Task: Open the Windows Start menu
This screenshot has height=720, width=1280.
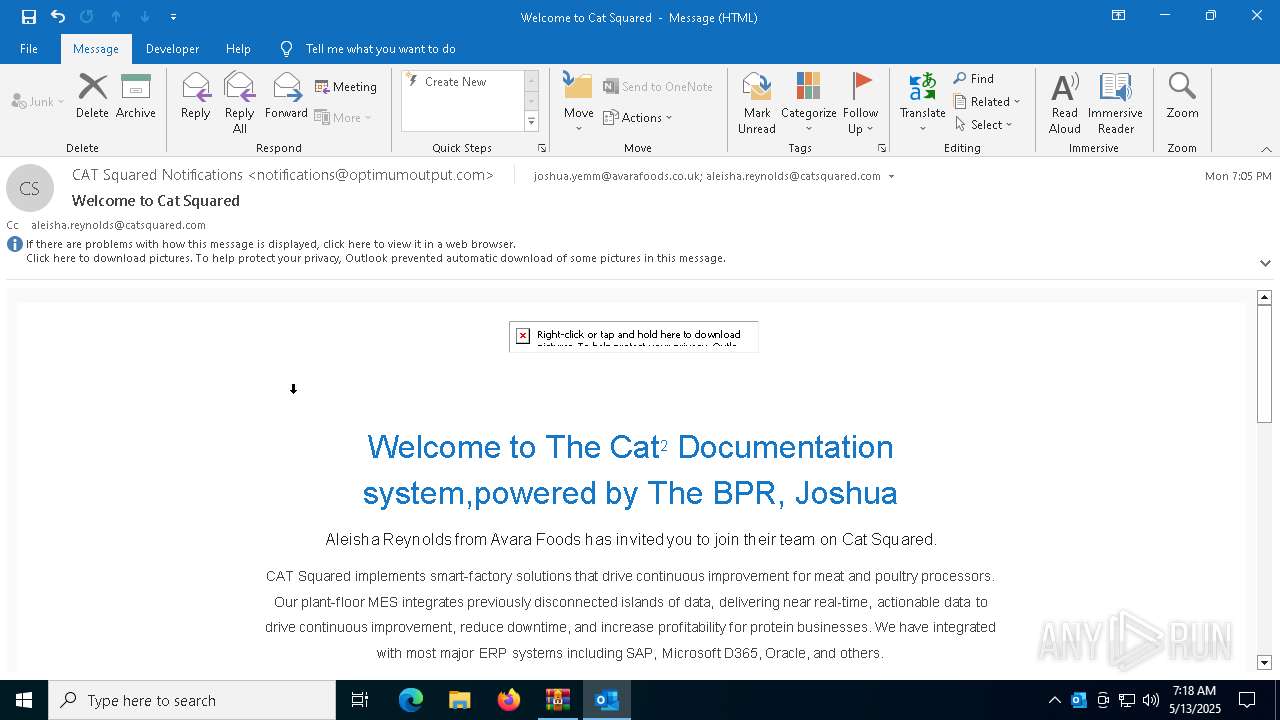Action: click(24, 700)
